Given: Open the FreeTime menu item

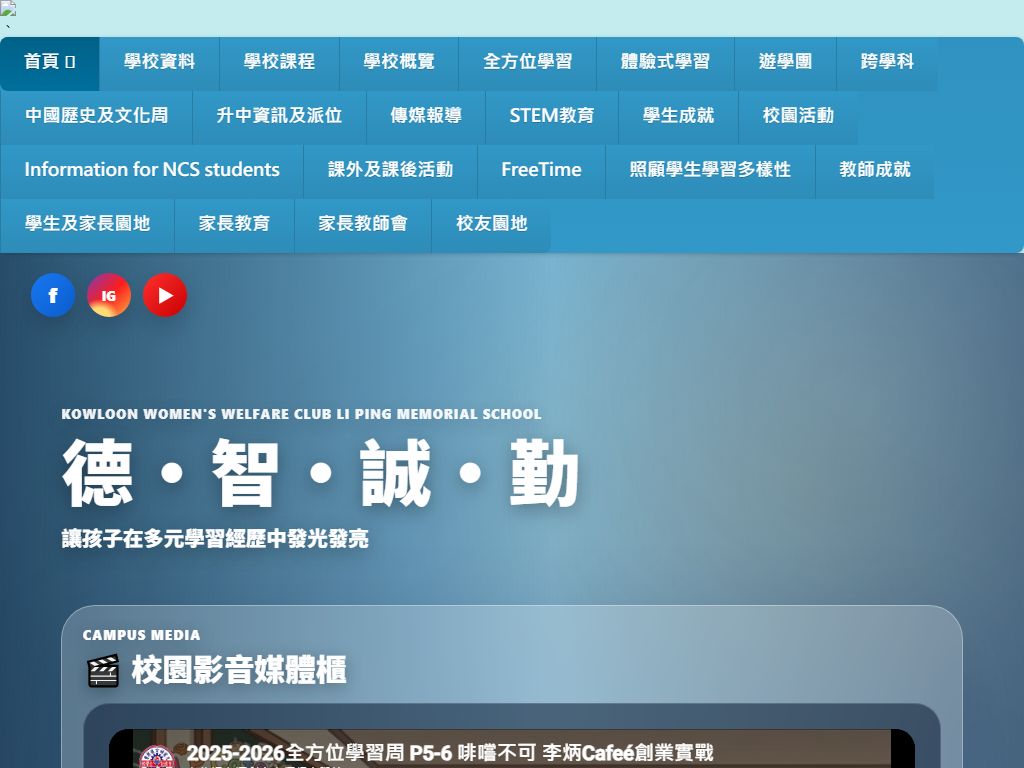Looking at the screenshot, I should (541, 171).
